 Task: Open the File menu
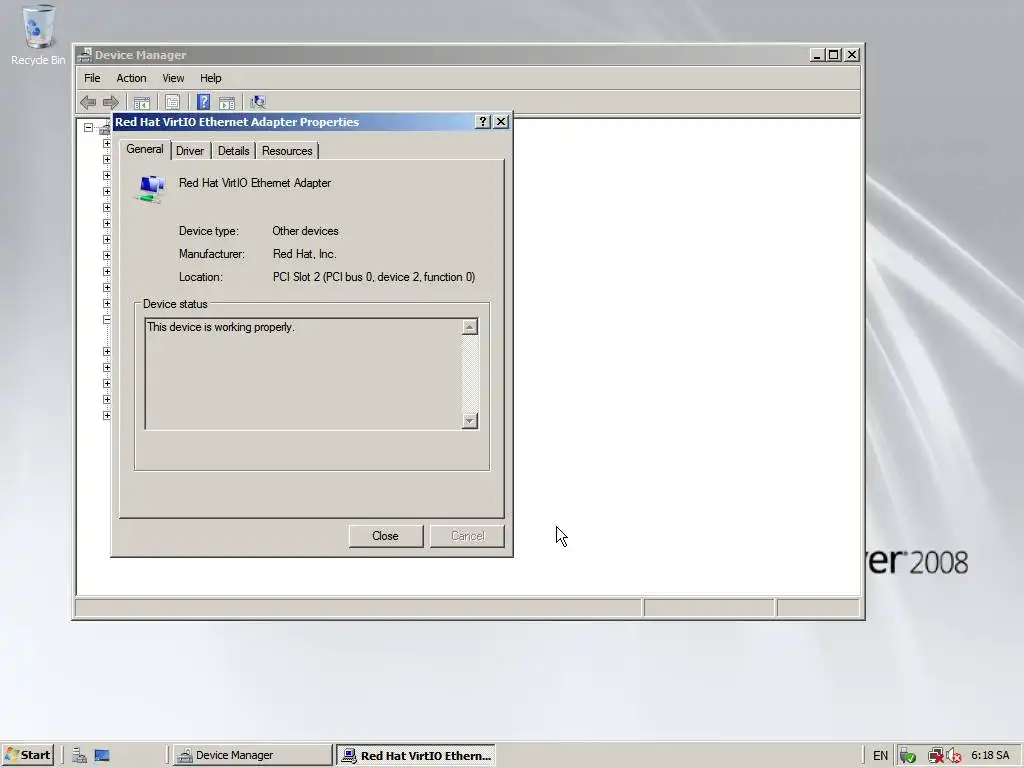[x=92, y=78]
